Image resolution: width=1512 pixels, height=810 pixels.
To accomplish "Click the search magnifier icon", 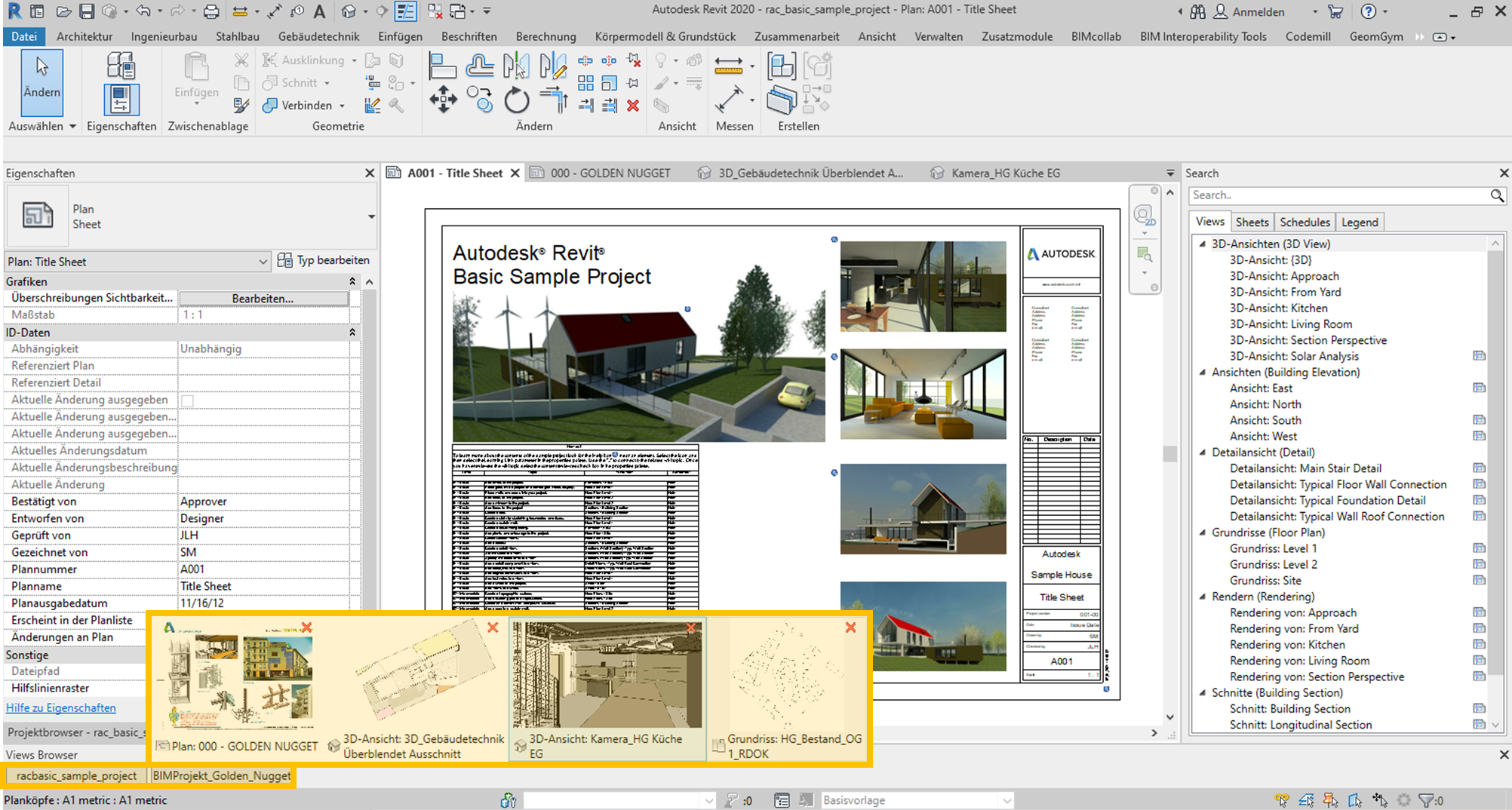I will coord(1497,195).
